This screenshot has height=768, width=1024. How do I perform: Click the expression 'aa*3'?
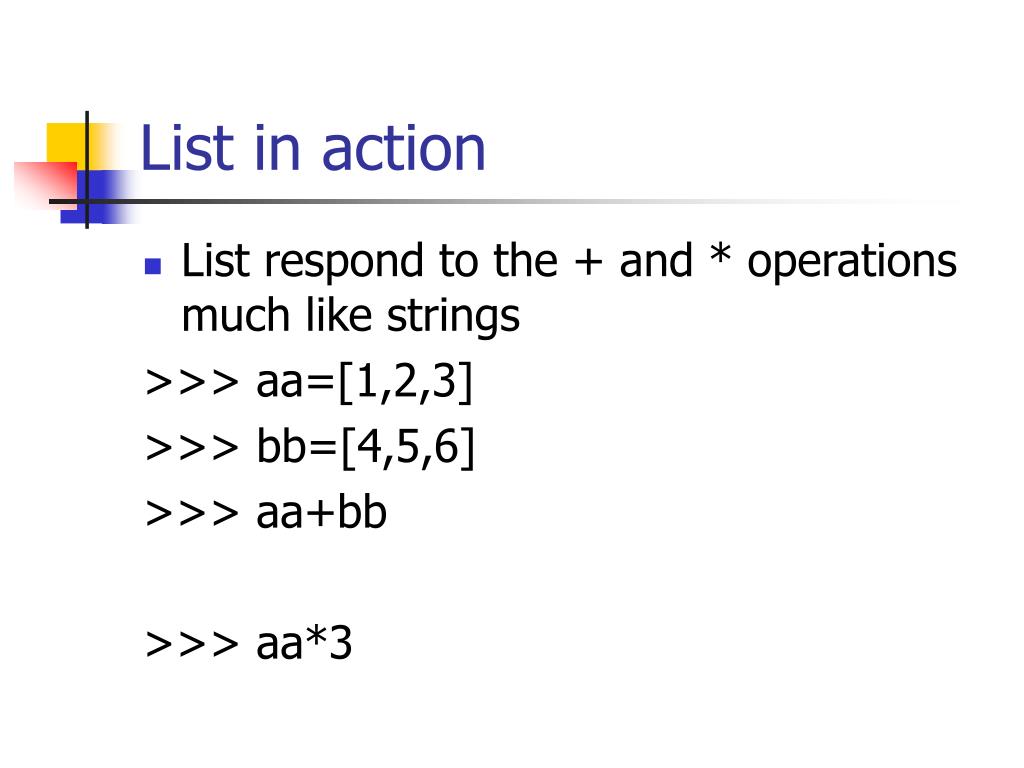coord(304,643)
